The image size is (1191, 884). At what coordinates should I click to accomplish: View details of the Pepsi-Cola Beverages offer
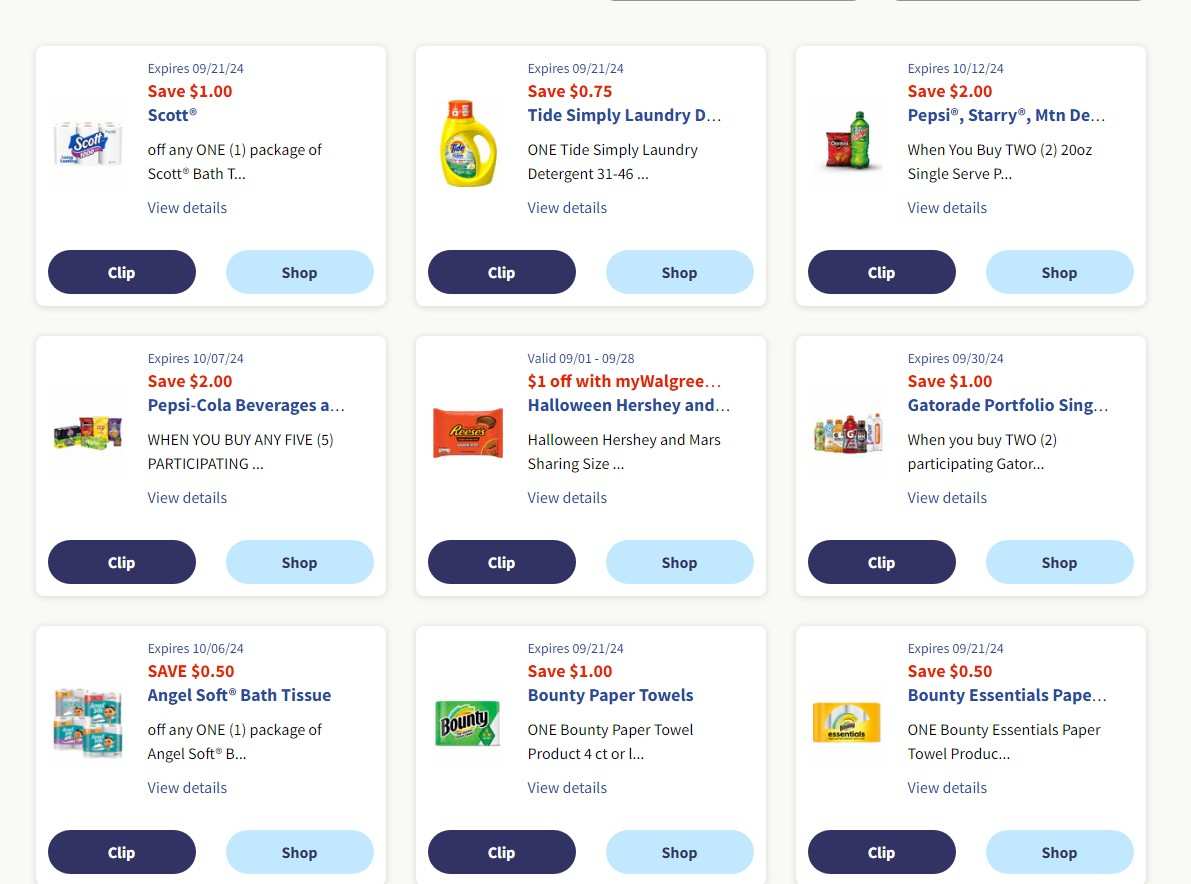[x=187, y=497]
